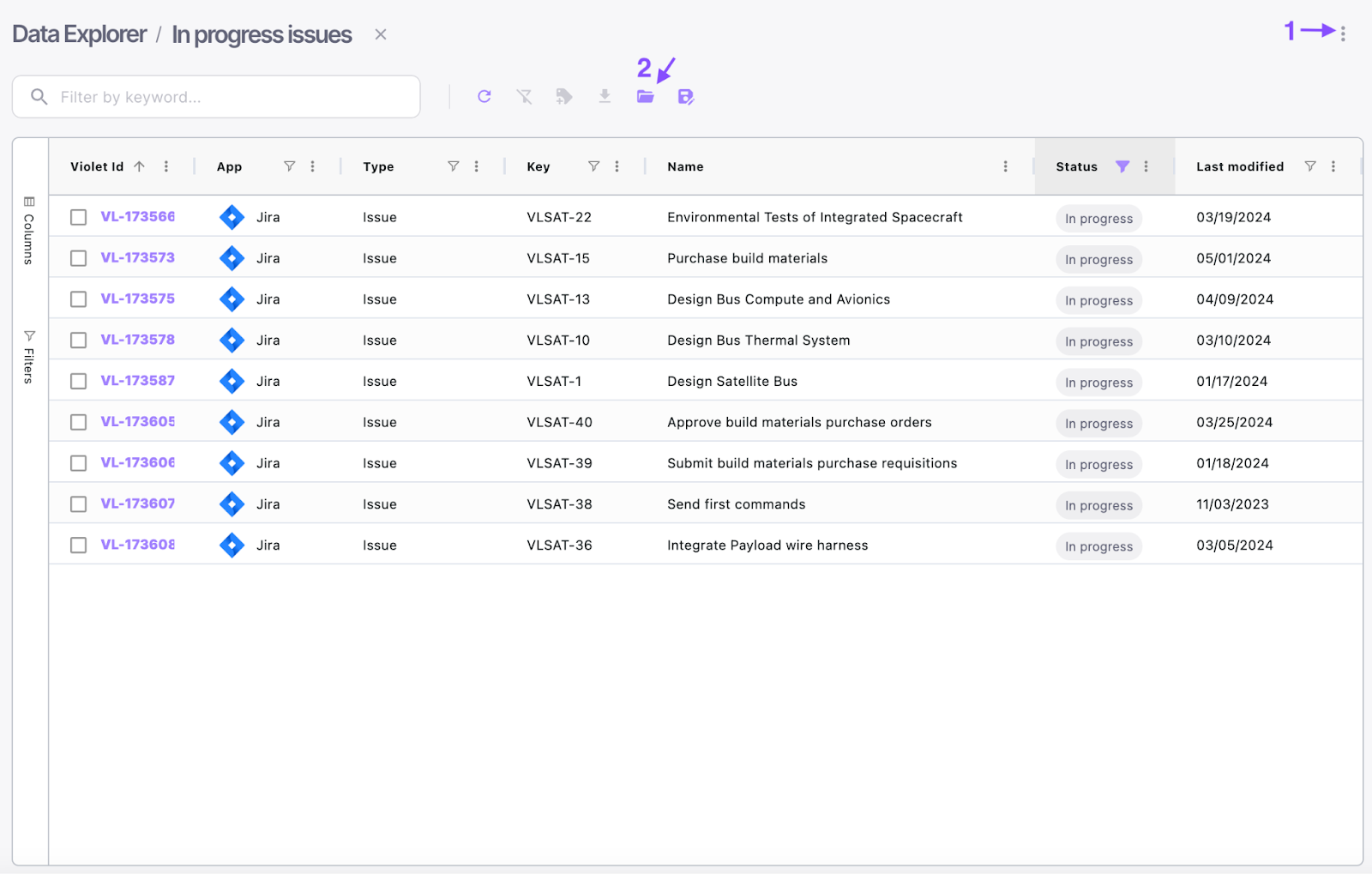Click the save view icon

[x=686, y=97]
